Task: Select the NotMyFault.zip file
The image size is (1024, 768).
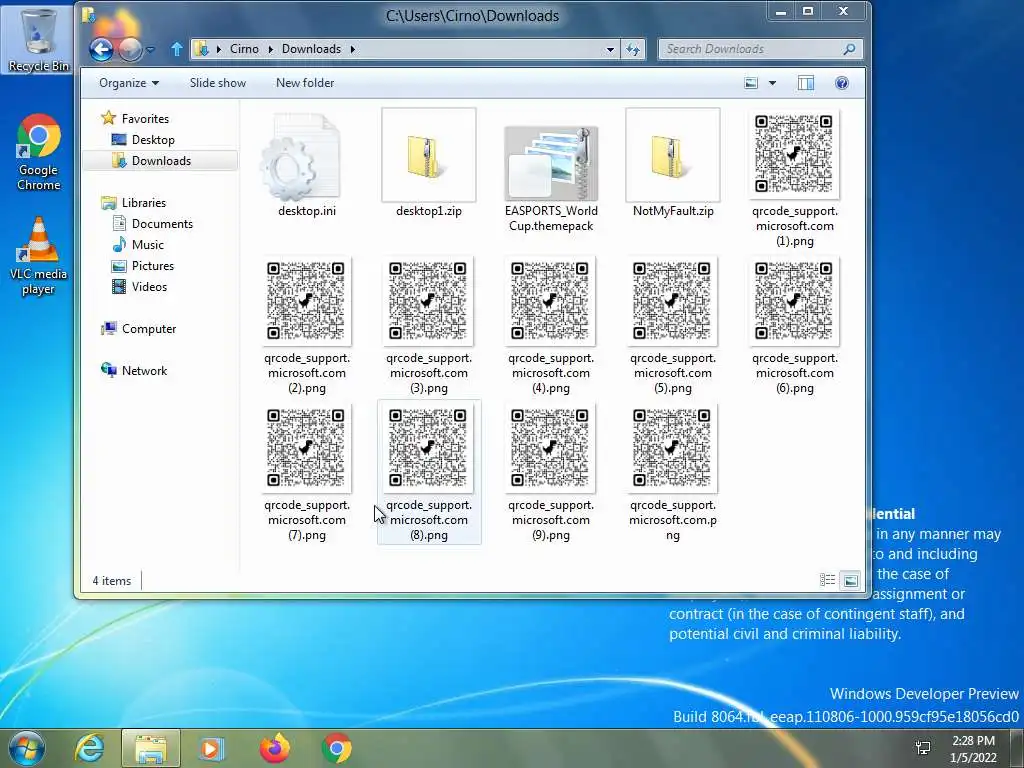Action: click(x=673, y=163)
